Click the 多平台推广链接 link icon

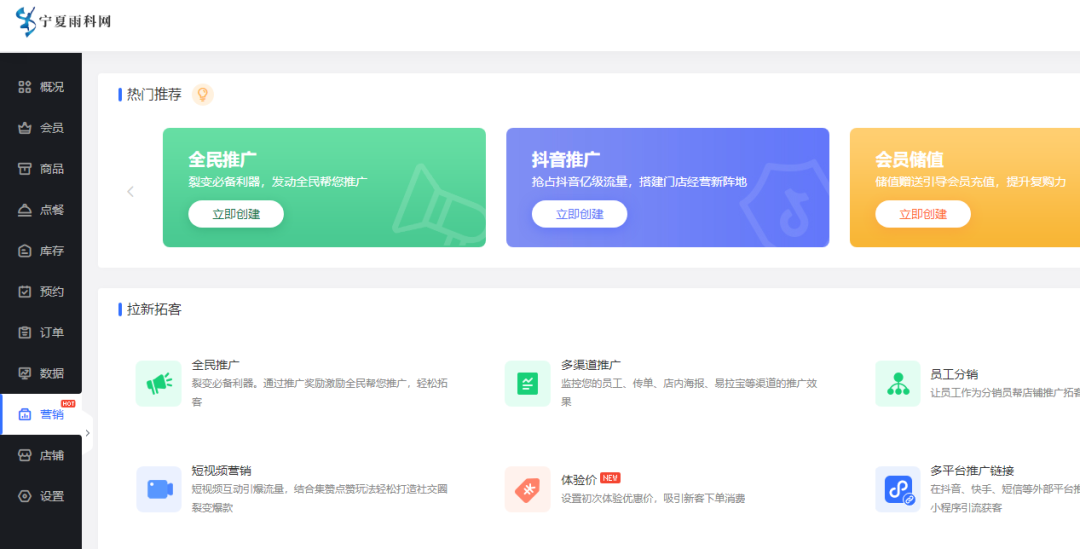[x=898, y=489]
